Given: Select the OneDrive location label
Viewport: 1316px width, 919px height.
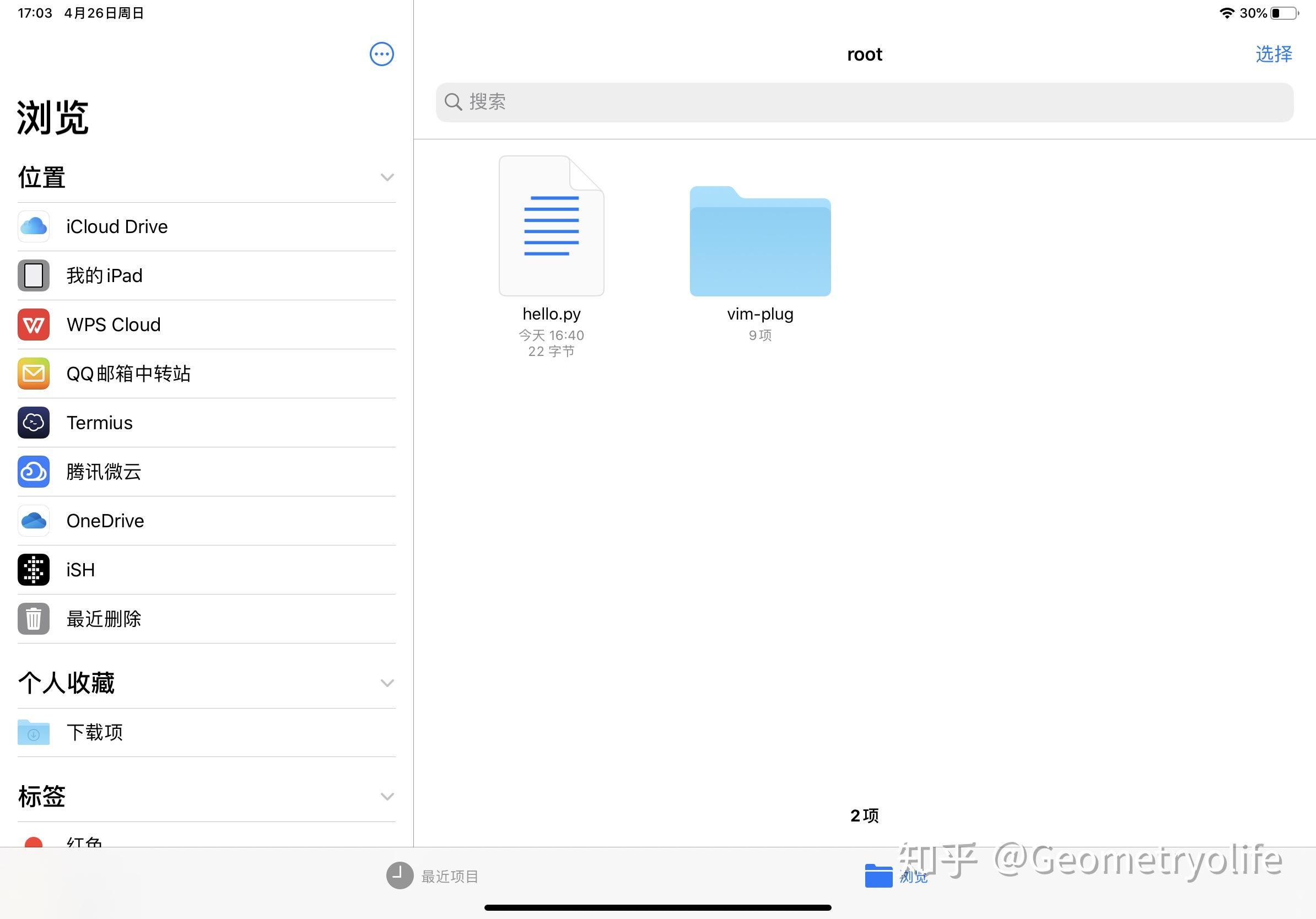Looking at the screenshot, I should (x=105, y=521).
